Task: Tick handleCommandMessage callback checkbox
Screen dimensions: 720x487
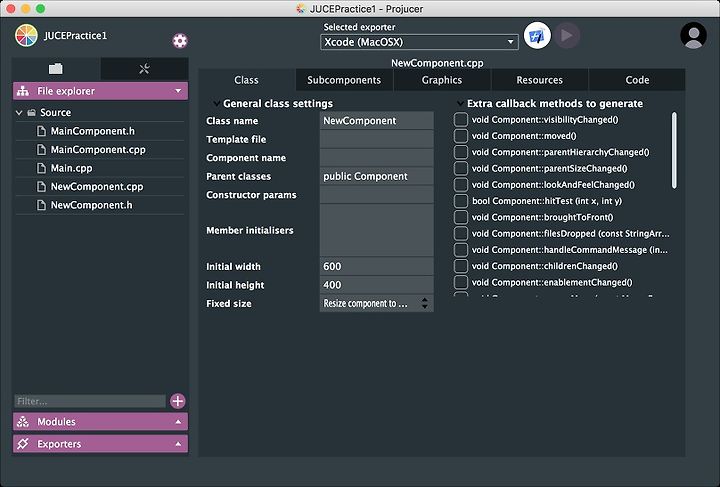Action: 461,250
